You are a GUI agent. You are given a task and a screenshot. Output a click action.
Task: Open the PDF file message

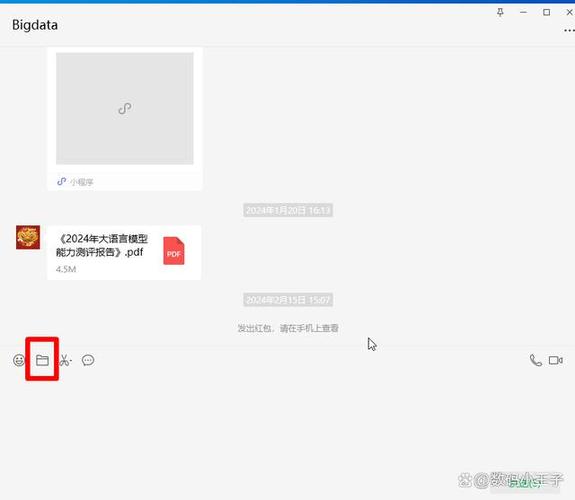124,252
